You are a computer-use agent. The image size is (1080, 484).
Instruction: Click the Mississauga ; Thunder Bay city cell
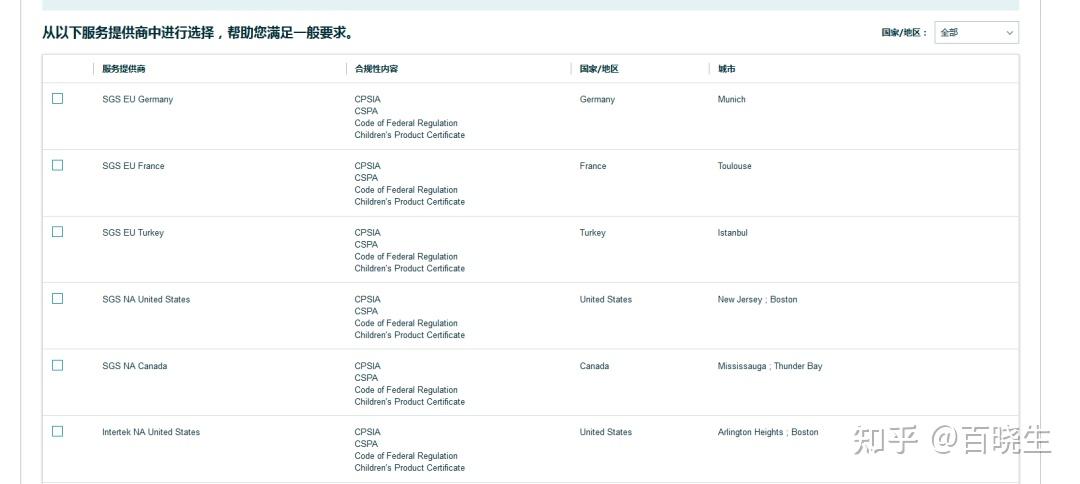pos(770,366)
